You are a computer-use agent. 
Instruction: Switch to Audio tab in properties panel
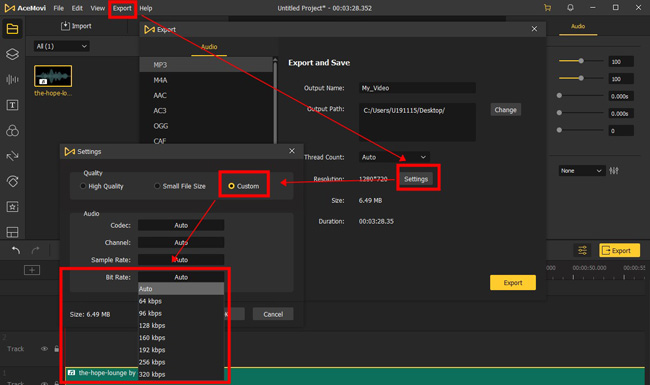(578, 27)
